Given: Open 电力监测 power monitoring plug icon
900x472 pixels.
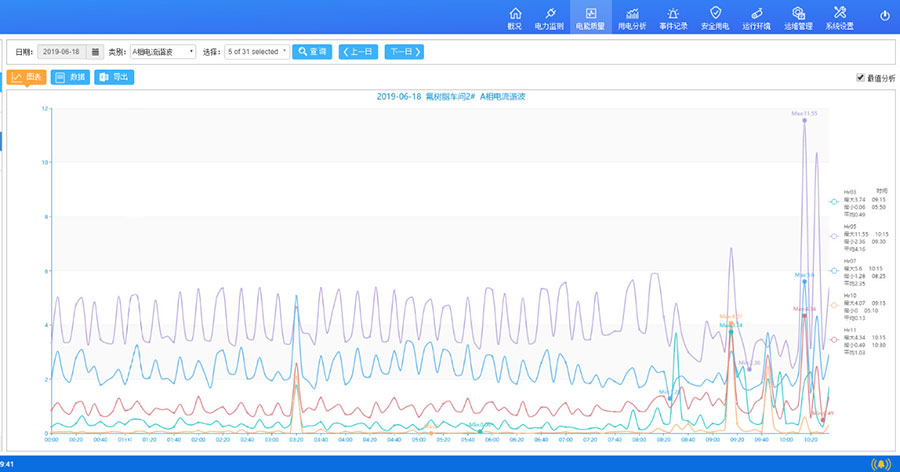Looking at the screenshot, I should tap(549, 15).
